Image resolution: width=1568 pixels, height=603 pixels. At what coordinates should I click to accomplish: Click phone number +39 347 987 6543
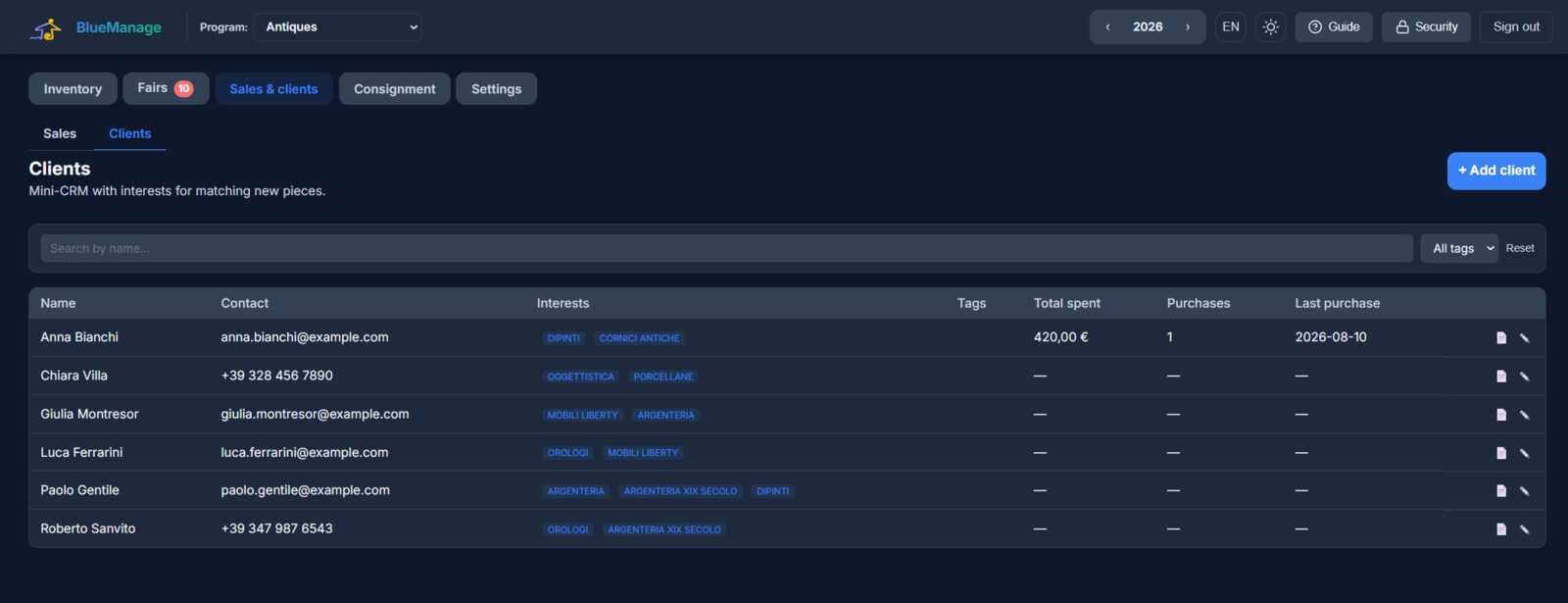pos(277,528)
